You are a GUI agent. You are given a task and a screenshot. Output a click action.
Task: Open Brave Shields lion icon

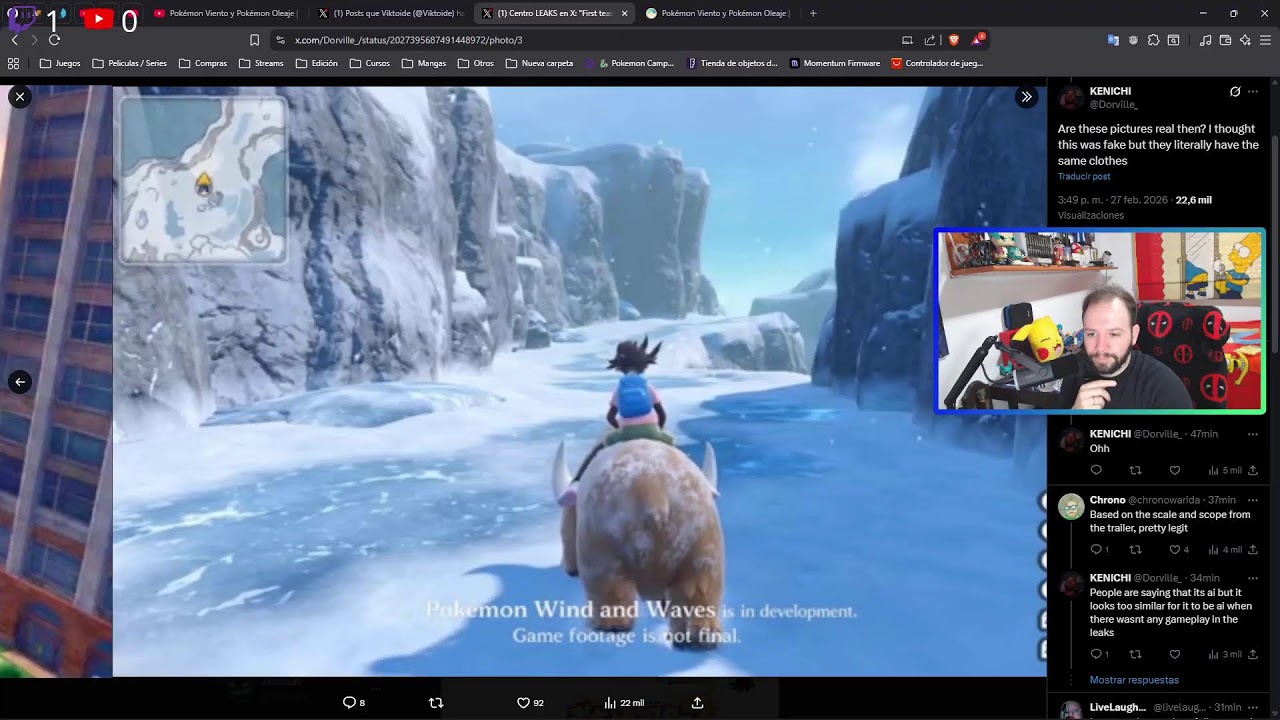[x=953, y=40]
